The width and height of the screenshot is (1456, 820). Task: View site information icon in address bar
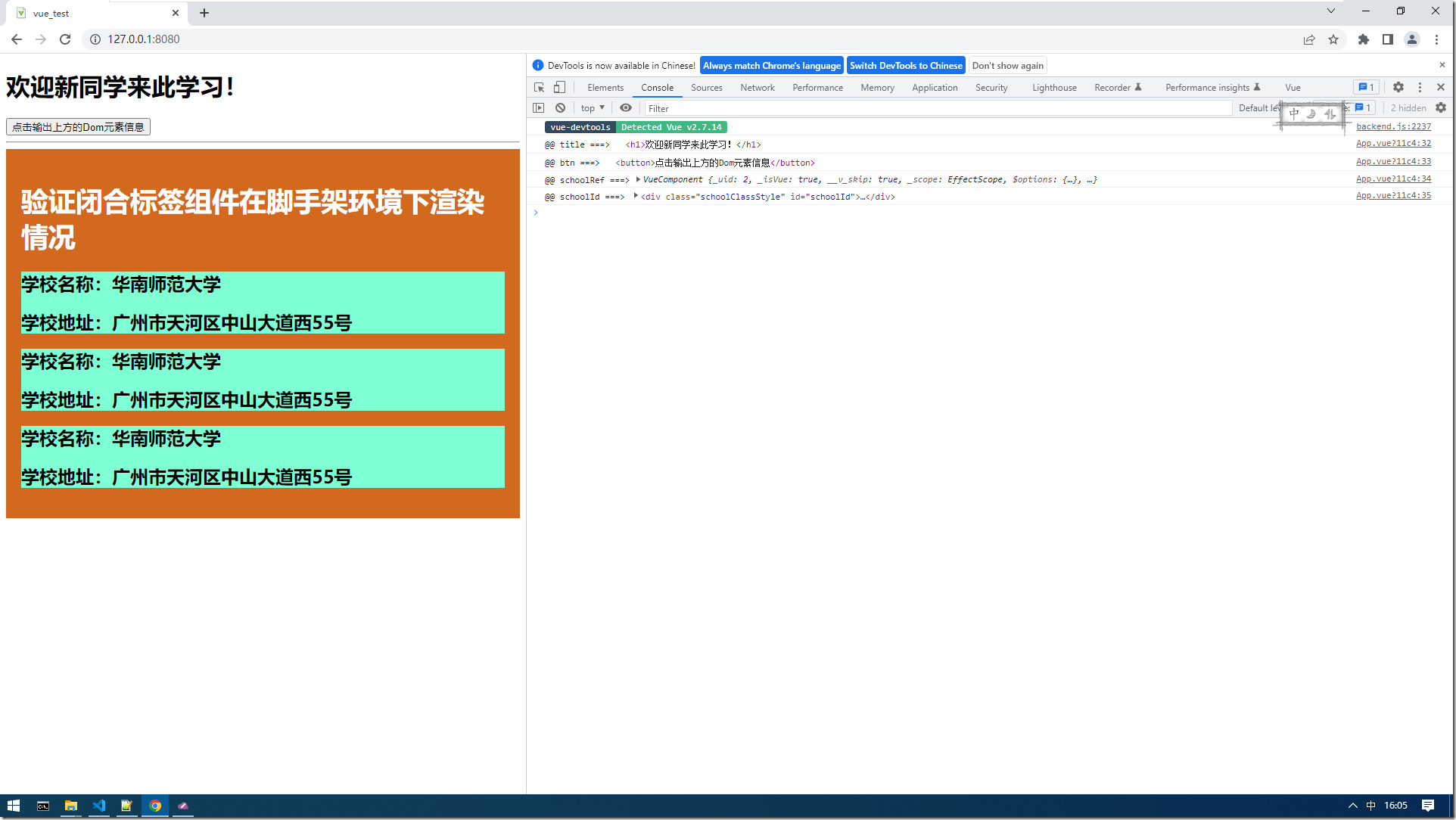pyautogui.click(x=95, y=39)
